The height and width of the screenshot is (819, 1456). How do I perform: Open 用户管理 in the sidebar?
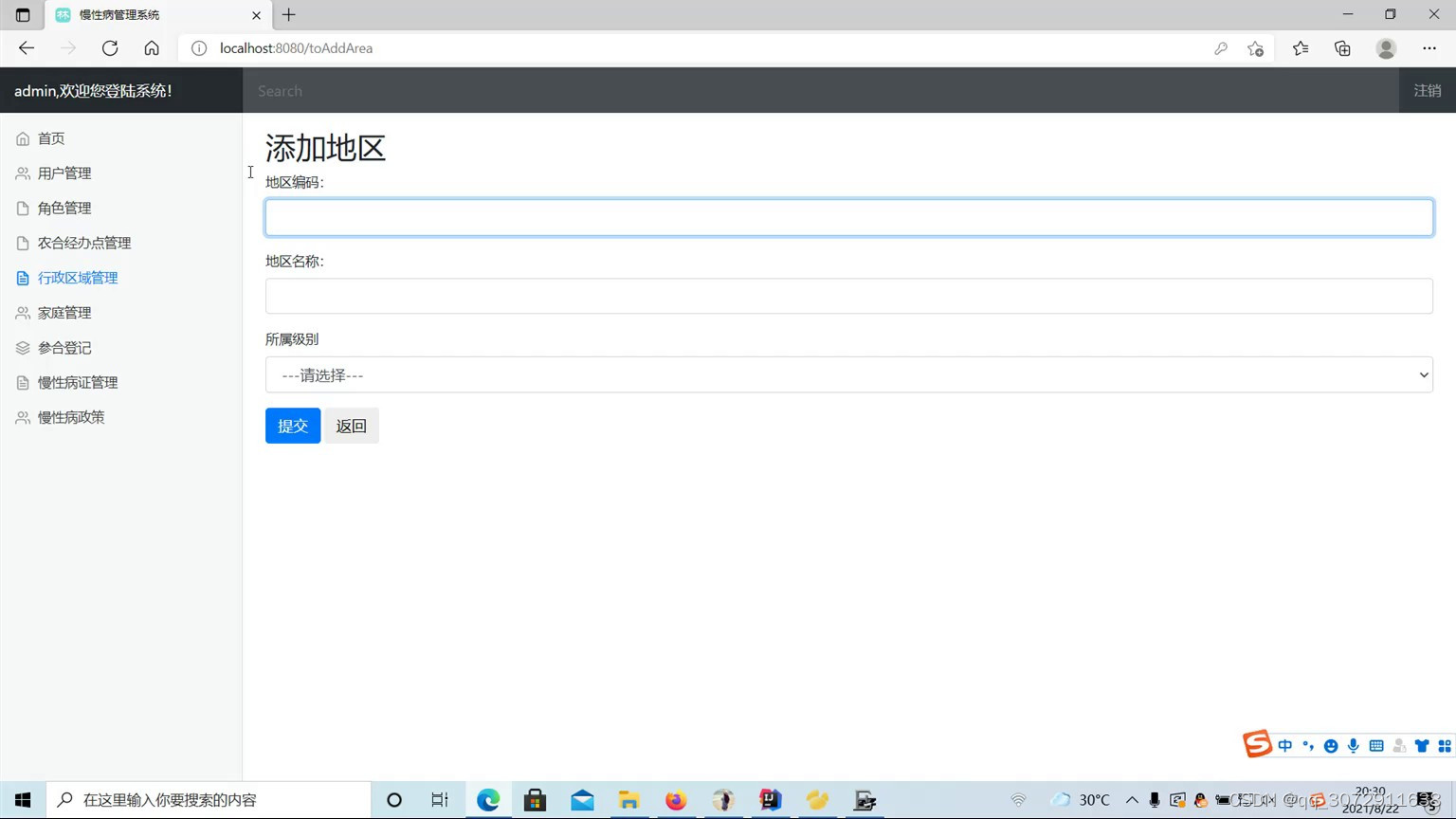click(x=64, y=173)
